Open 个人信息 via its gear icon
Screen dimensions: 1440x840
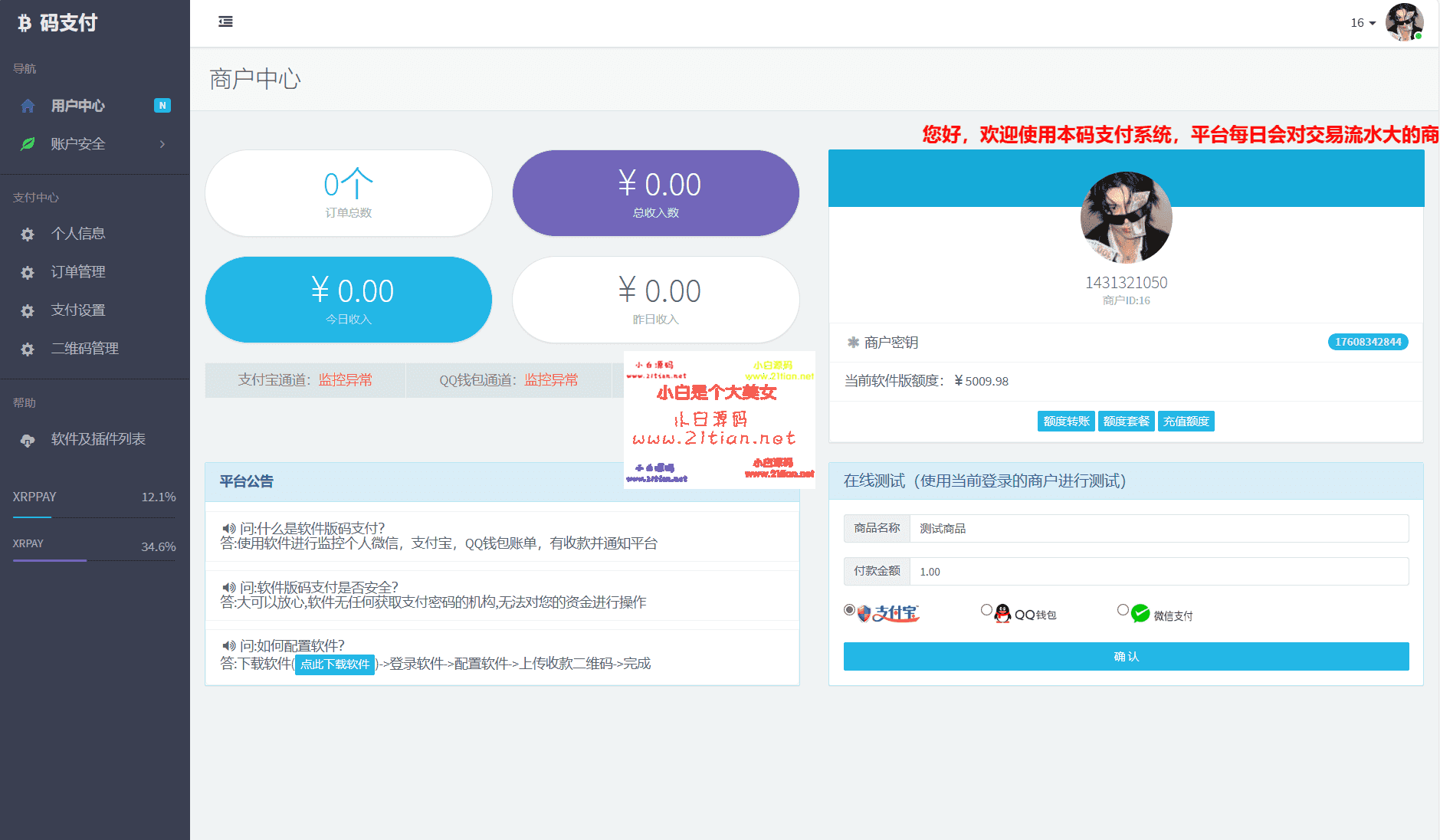point(28,234)
